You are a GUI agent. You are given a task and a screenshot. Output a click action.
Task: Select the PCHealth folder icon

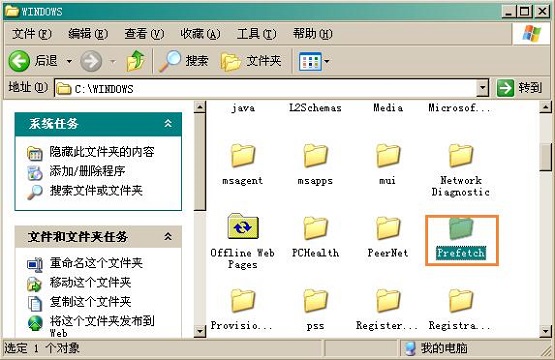click(x=315, y=228)
